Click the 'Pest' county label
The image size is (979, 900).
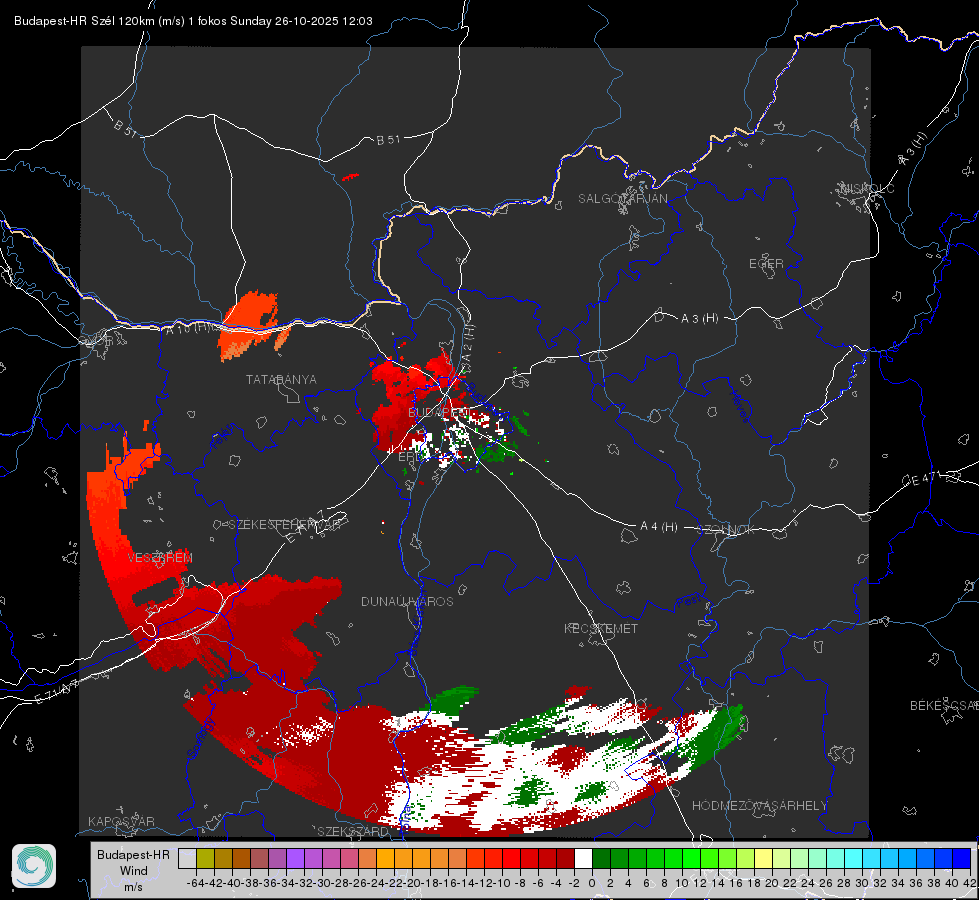click(687, 603)
